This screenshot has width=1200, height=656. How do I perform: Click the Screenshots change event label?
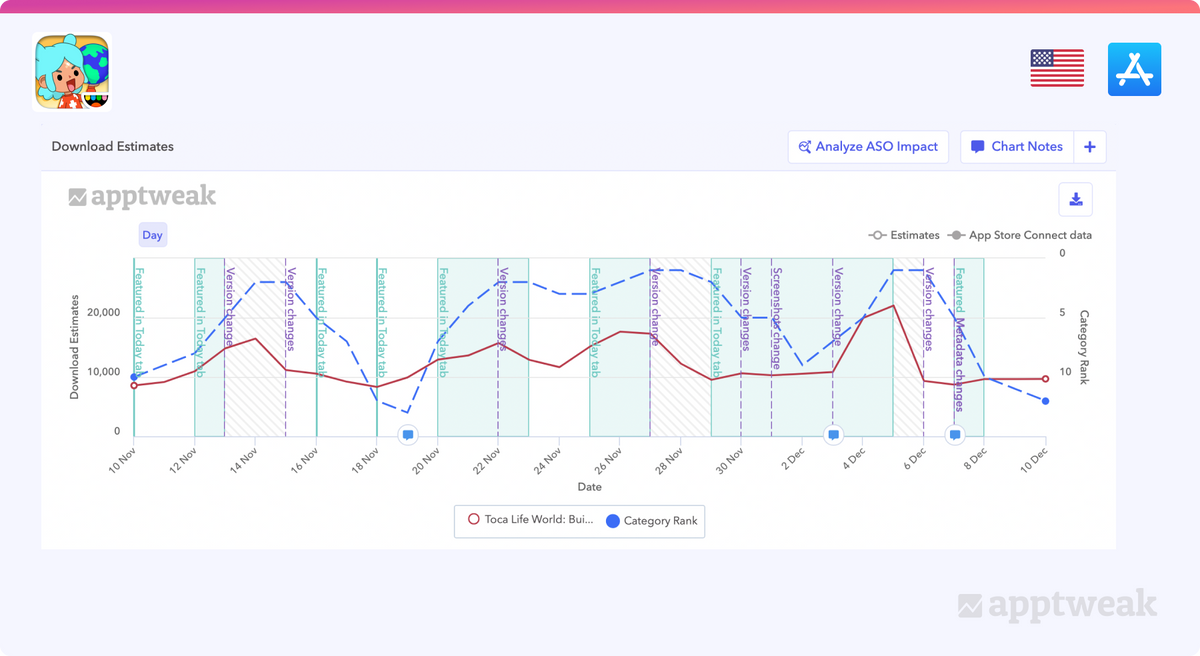coord(777,318)
